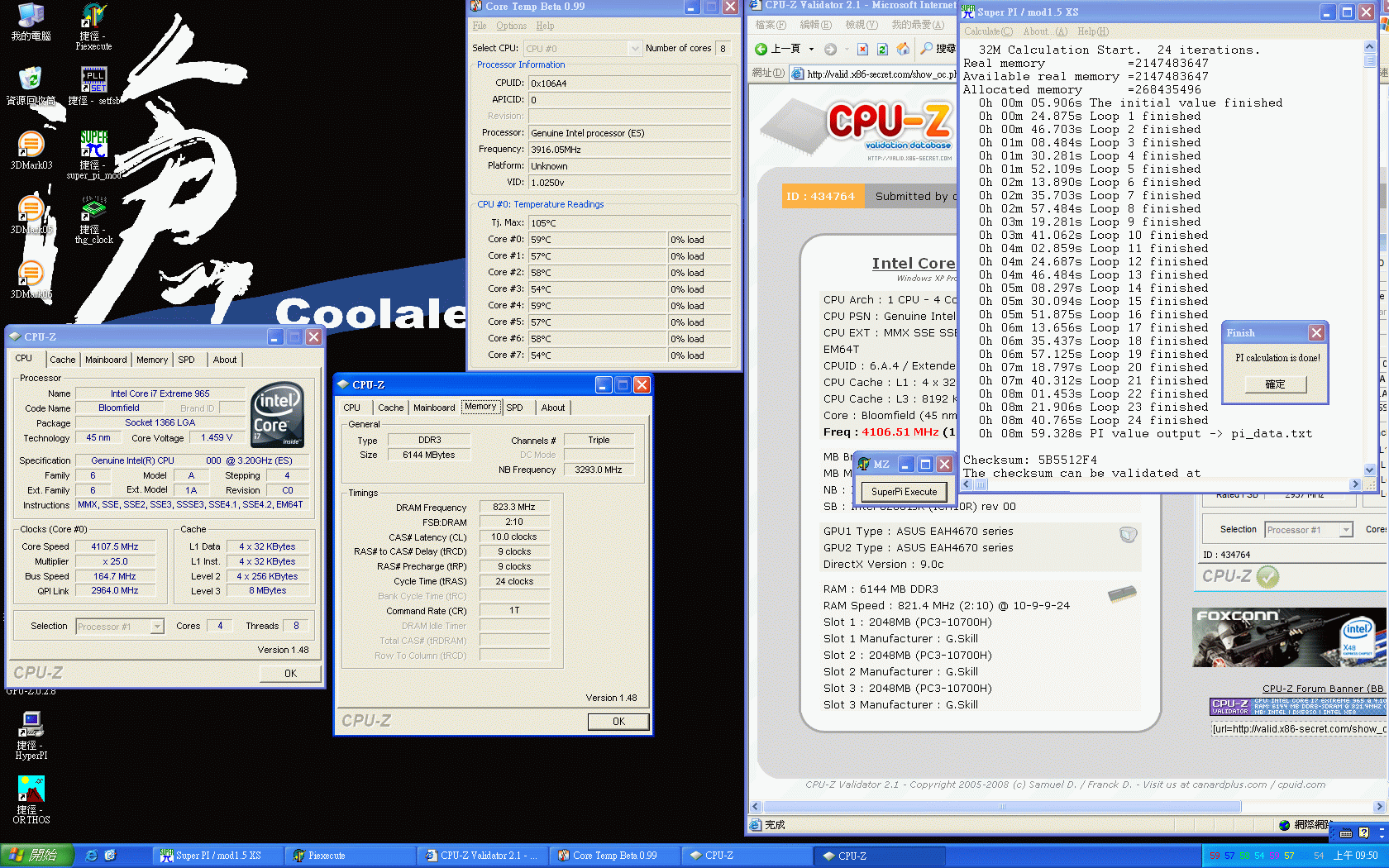
Task: Click the taskbar clock showing 09:50
Action: pos(1355,856)
